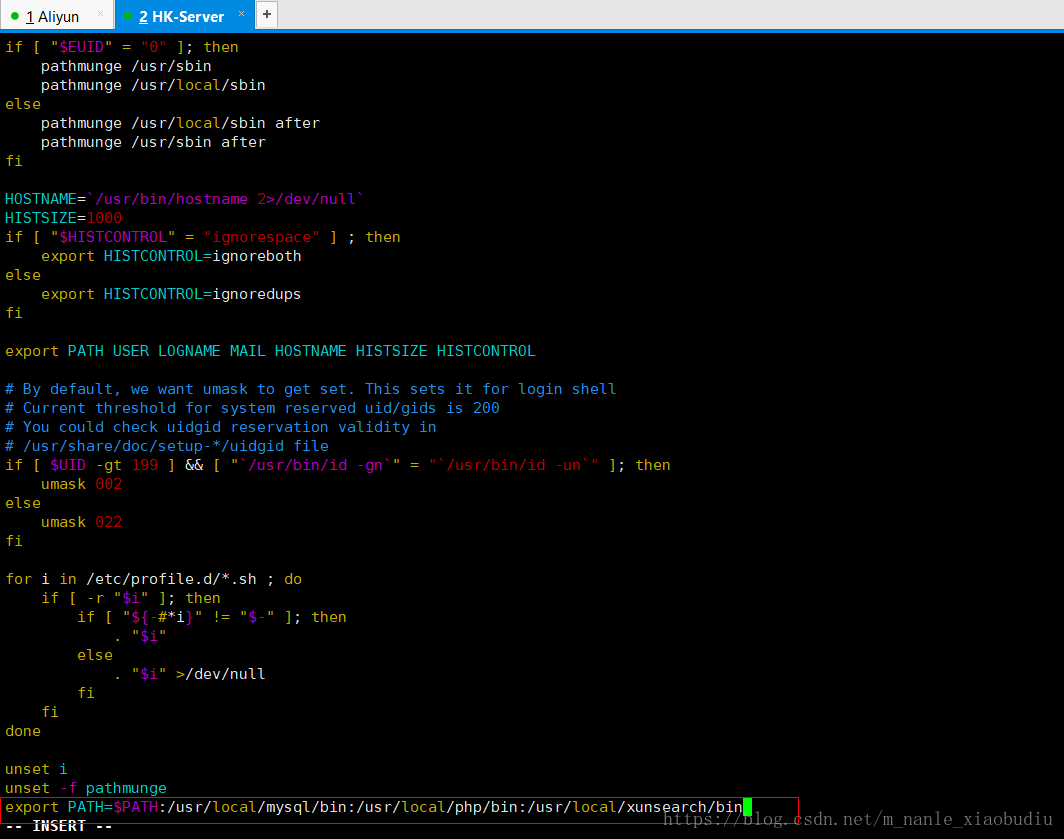Click the '# By default, we want umask' comment
The width and height of the screenshot is (1064, 839).
pyautogui.click(x=311, y=389)
